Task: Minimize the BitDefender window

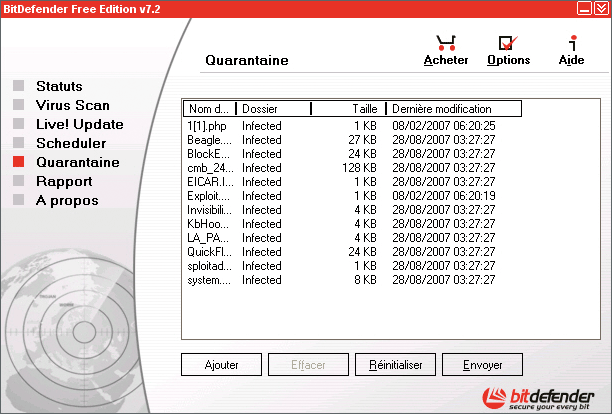Action: click(584, 8)
